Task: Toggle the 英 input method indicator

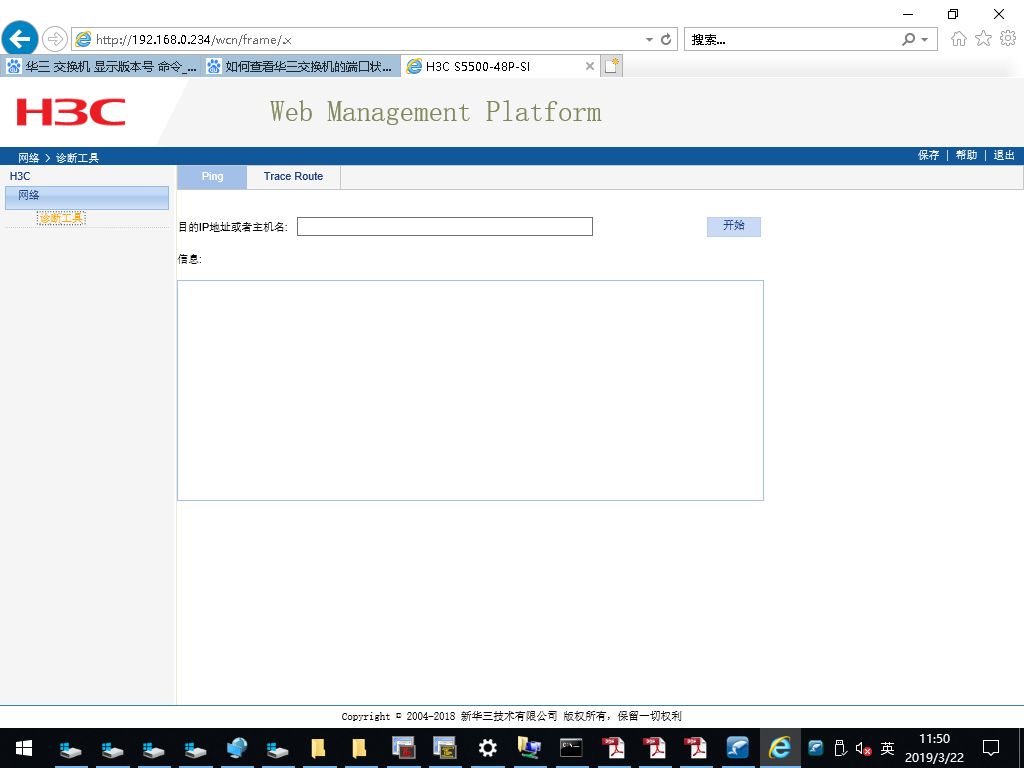Action: click(x=888, y=748)
